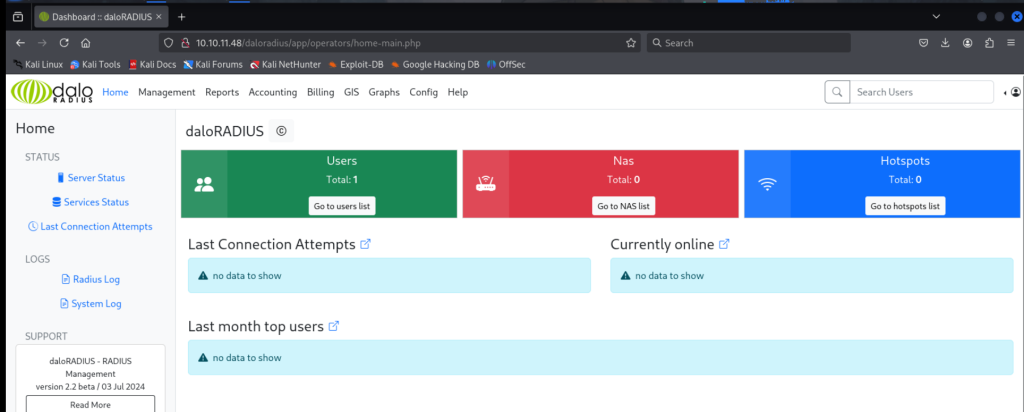Click the router icon on Nas card
1024x412 pixels.
click(x=485, y=185)
